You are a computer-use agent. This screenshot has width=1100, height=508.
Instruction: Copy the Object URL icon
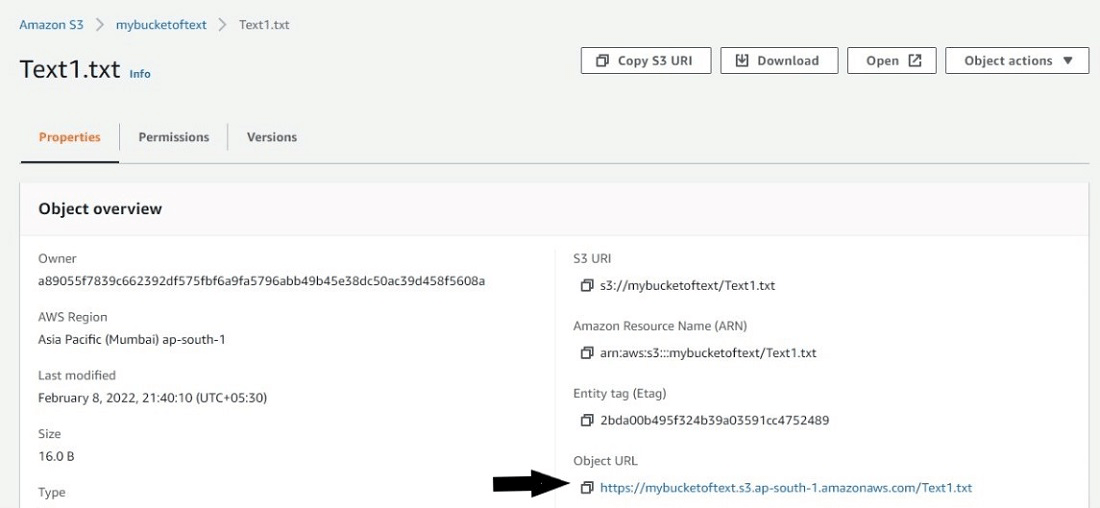pos(586,487)
